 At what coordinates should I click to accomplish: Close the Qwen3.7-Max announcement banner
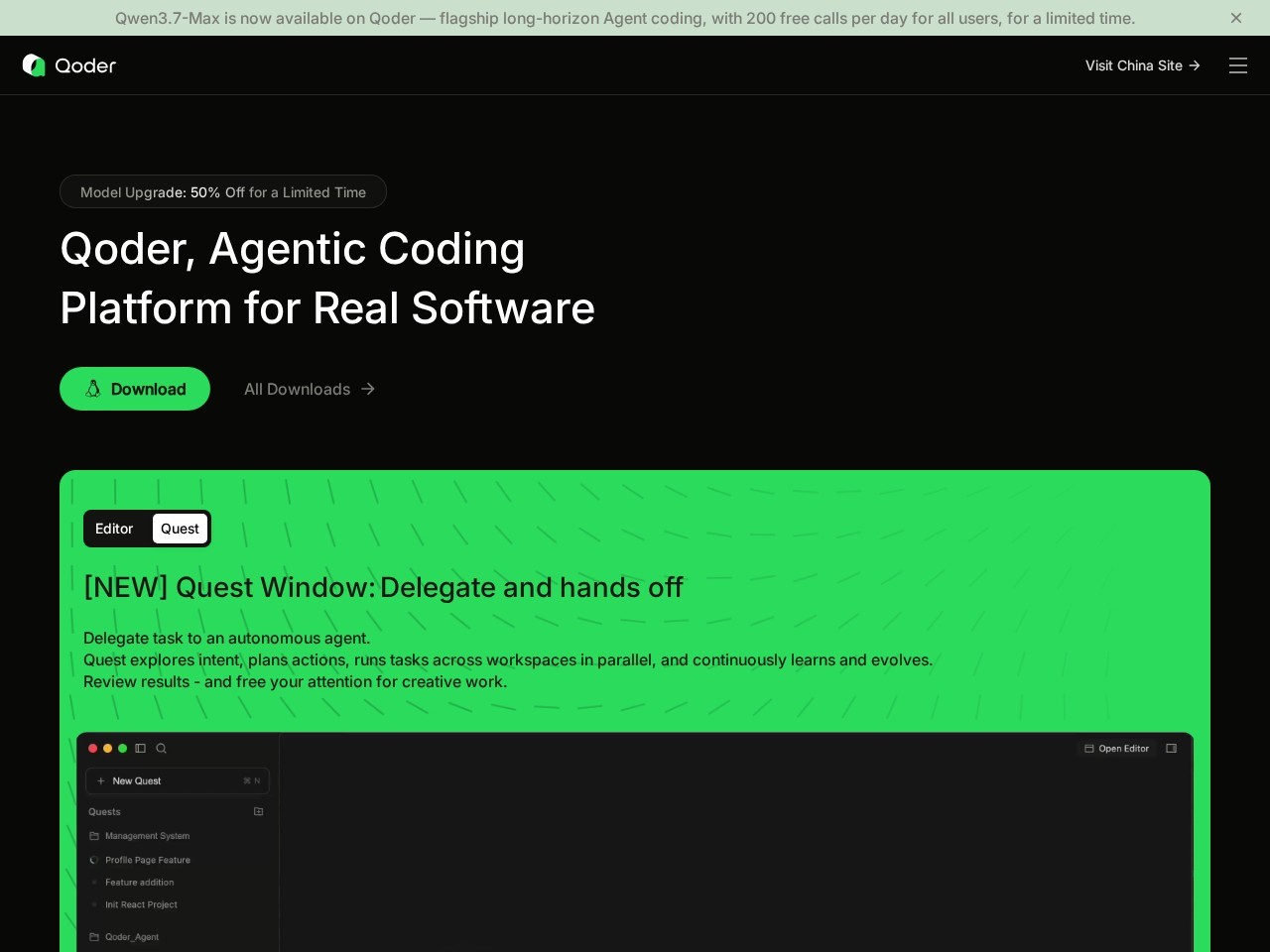pos(1236,18)
